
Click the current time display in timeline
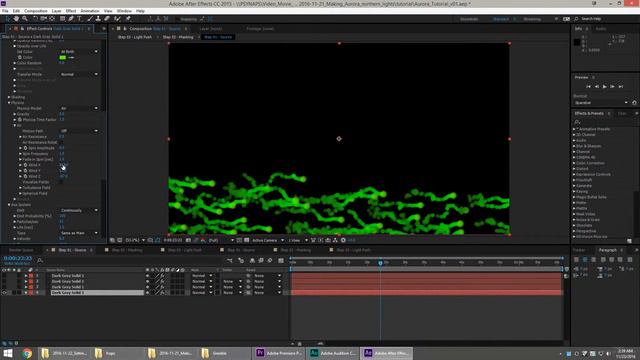coord(18,258)
